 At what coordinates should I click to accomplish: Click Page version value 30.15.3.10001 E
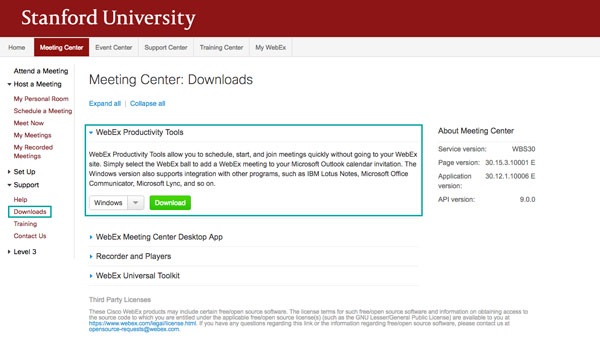point(510,163)
